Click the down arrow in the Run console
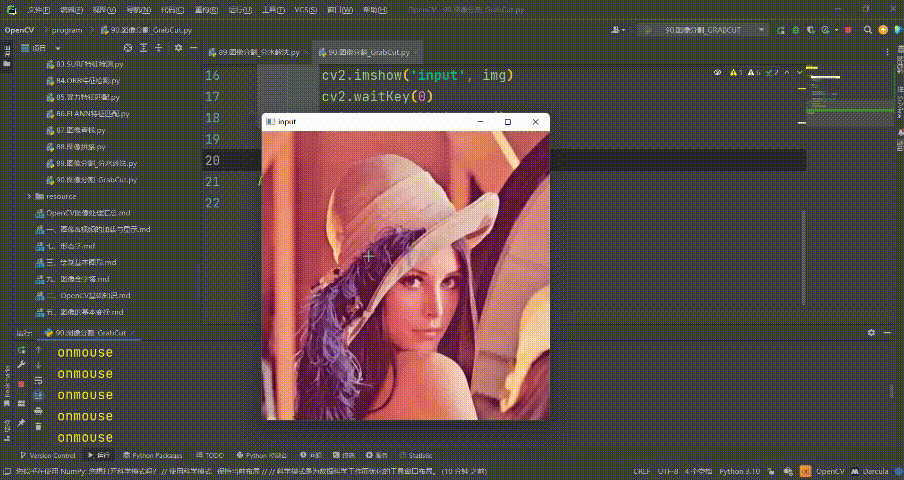The image size is (904, 480). click(39, 365)
